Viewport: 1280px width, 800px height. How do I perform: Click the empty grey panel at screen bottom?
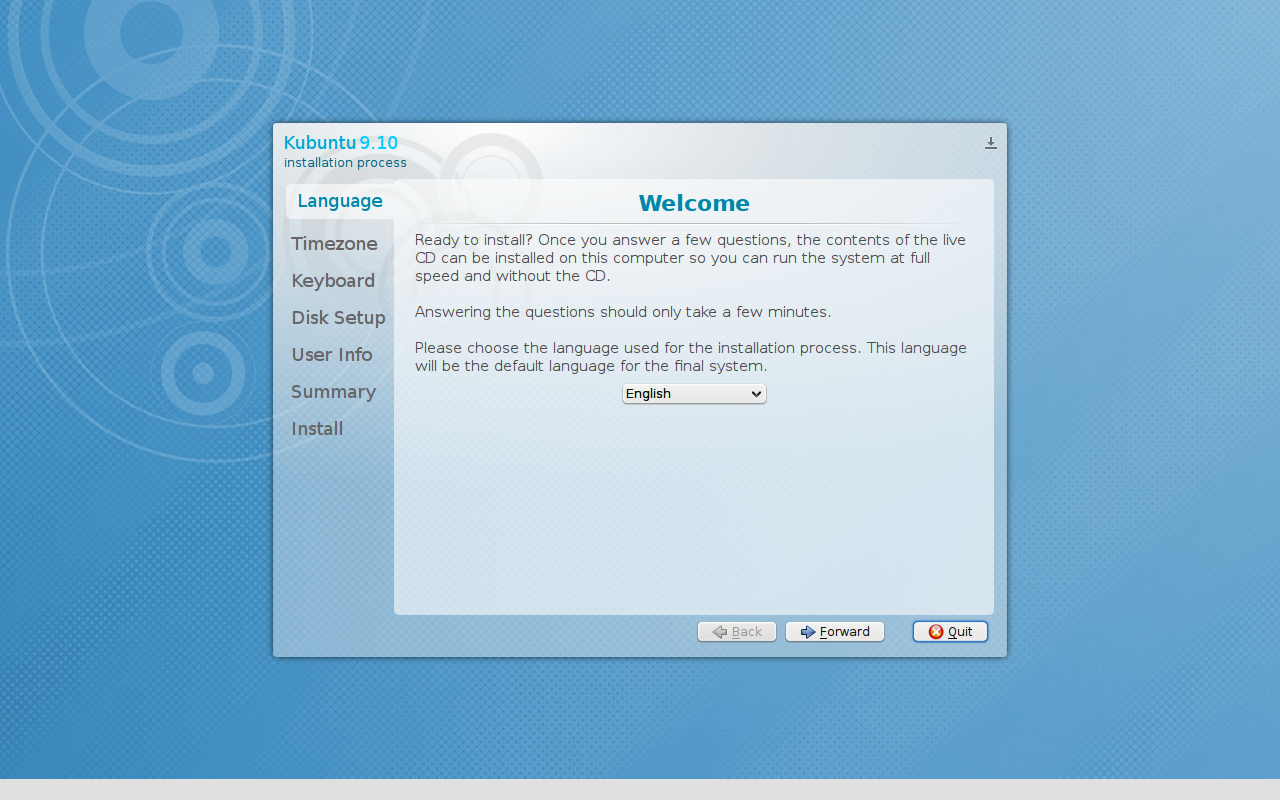(x=640, y=789)
